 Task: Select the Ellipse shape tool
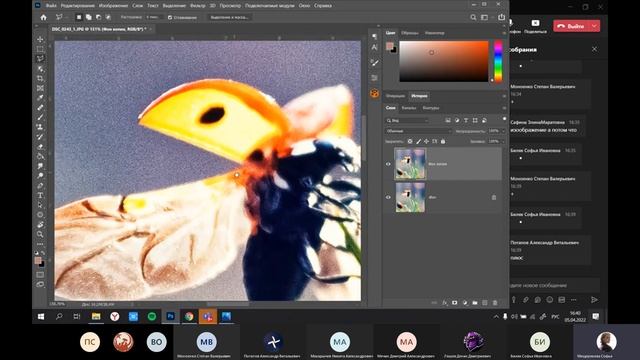[x=40, y=215]
